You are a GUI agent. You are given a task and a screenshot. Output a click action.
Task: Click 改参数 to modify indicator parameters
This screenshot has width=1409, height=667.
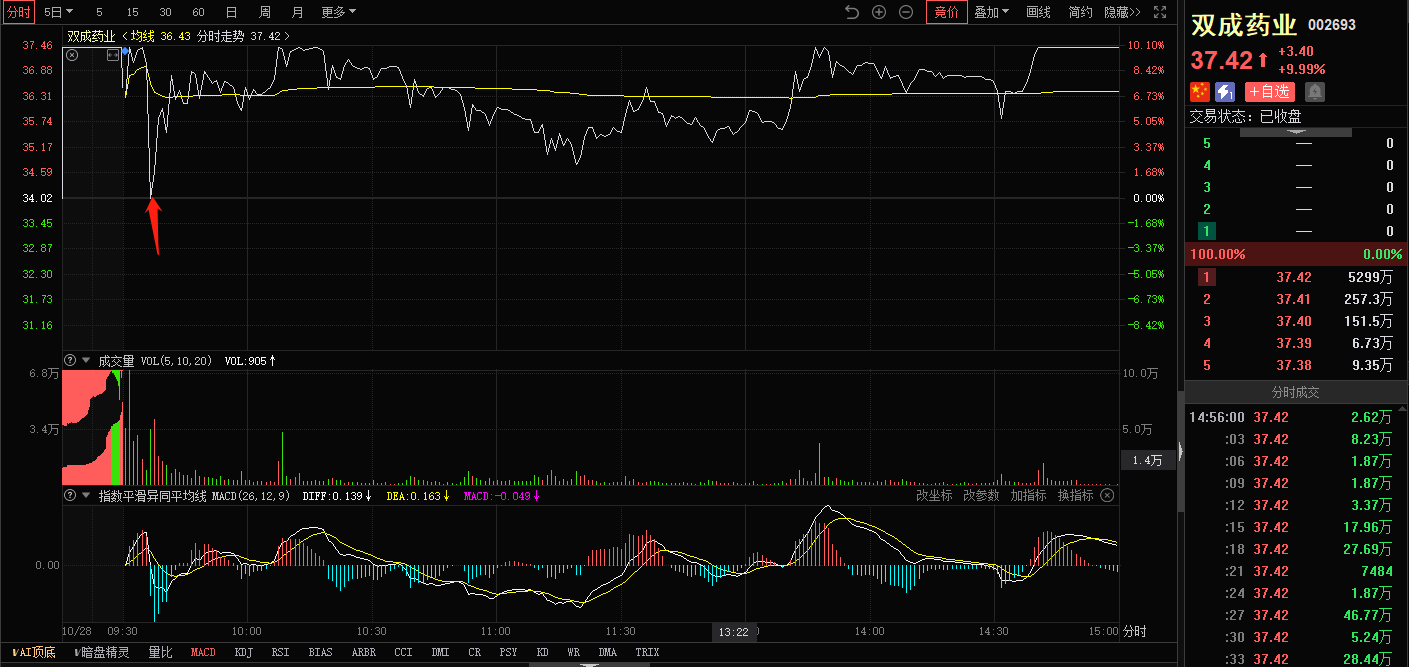click(x=981, y=495)
